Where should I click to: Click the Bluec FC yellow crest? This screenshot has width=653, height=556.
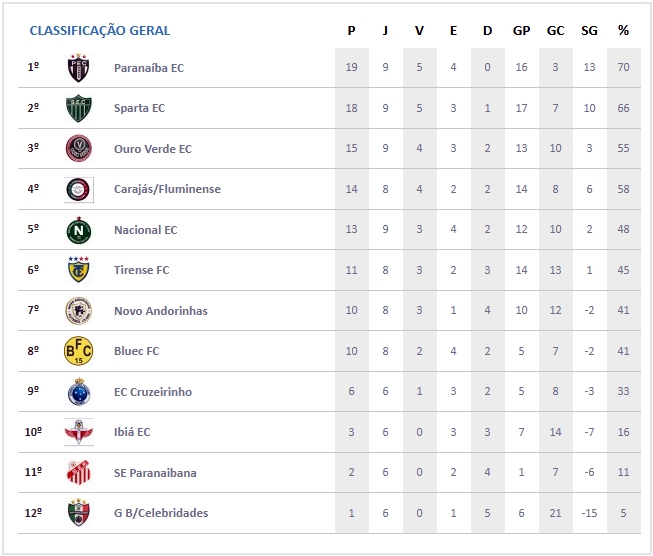(79, 351)
